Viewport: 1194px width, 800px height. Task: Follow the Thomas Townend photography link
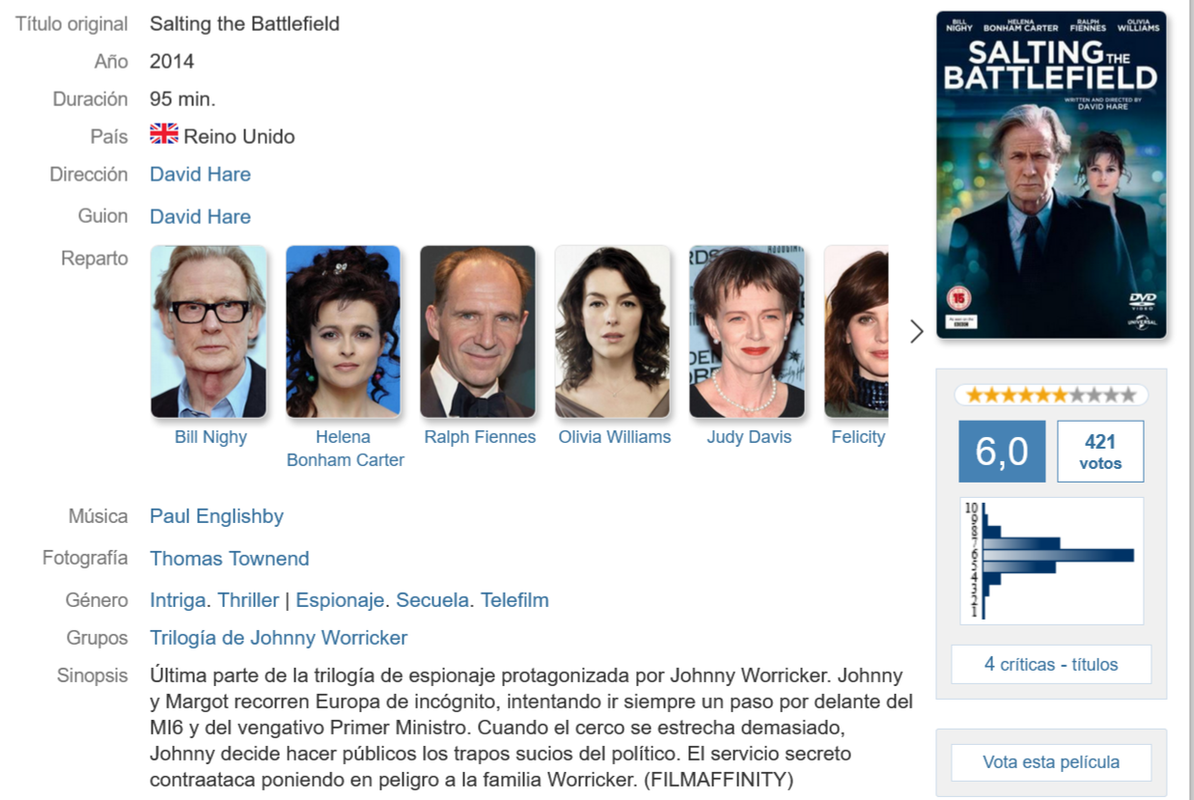pos(229,559)
